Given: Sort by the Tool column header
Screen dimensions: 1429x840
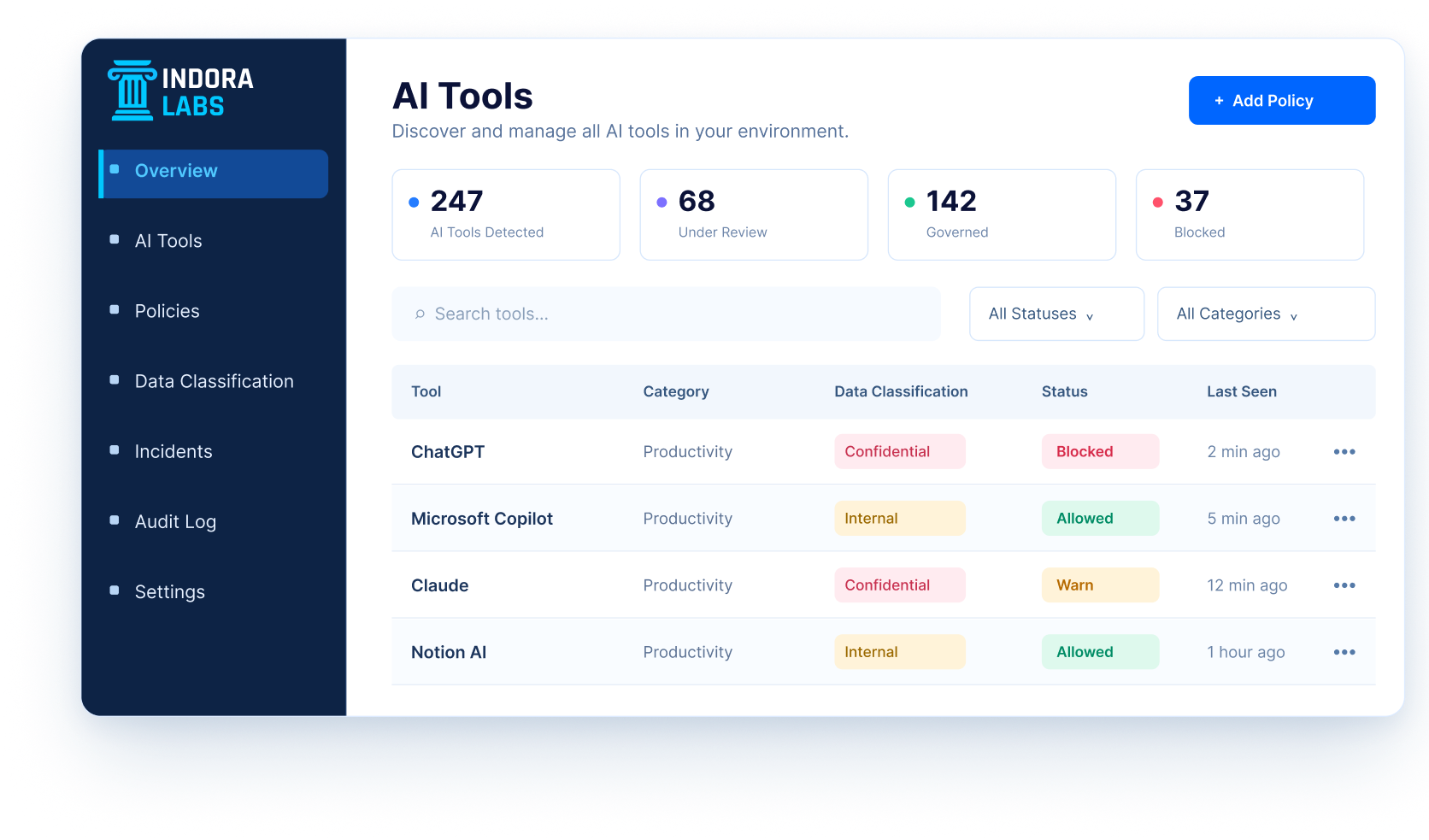Looking at the screenshot, I should 426,391.
